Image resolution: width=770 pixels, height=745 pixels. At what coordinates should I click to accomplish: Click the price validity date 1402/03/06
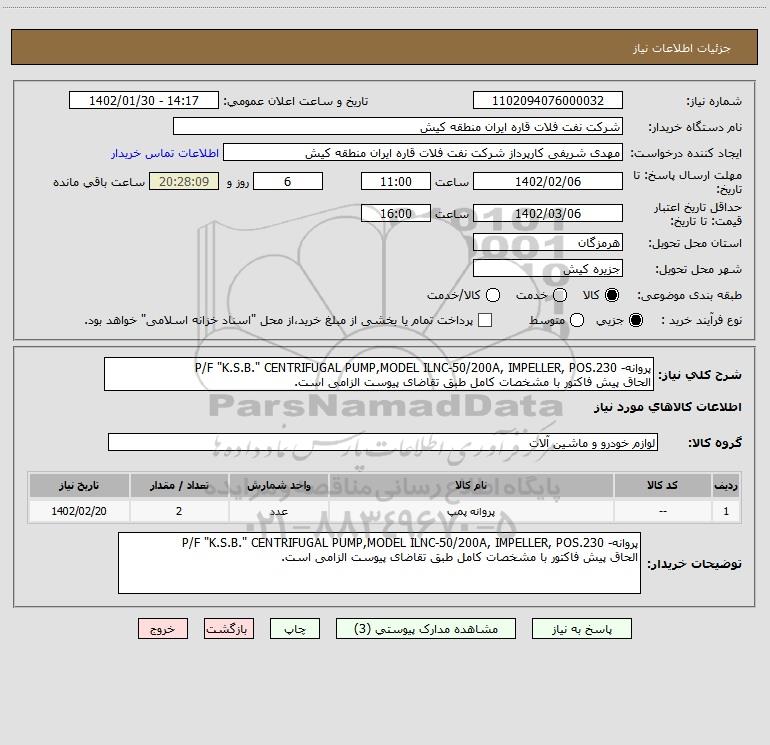click(x=548, y=214)
